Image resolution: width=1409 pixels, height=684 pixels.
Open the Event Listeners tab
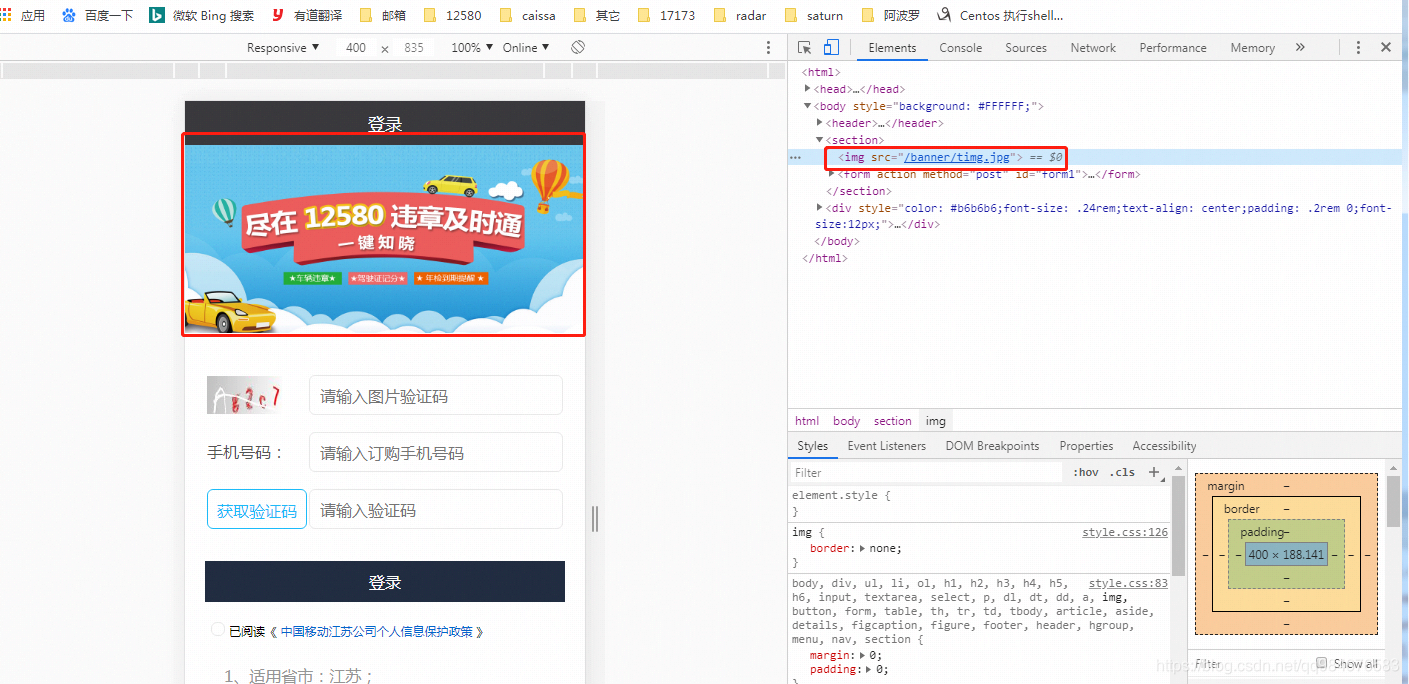click(x=886, y=446)
